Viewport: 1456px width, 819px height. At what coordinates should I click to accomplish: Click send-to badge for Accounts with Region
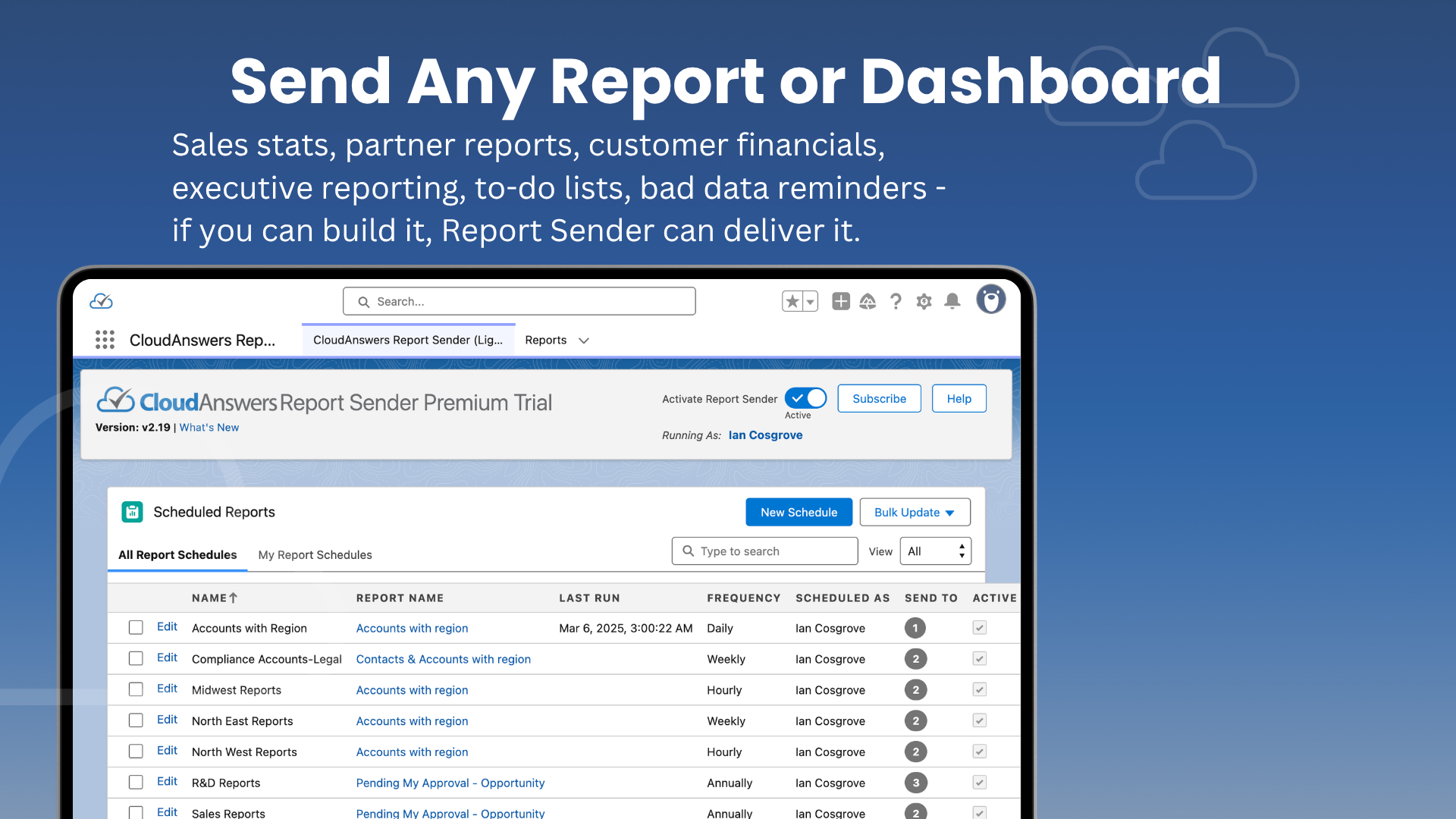click(915, 628)
